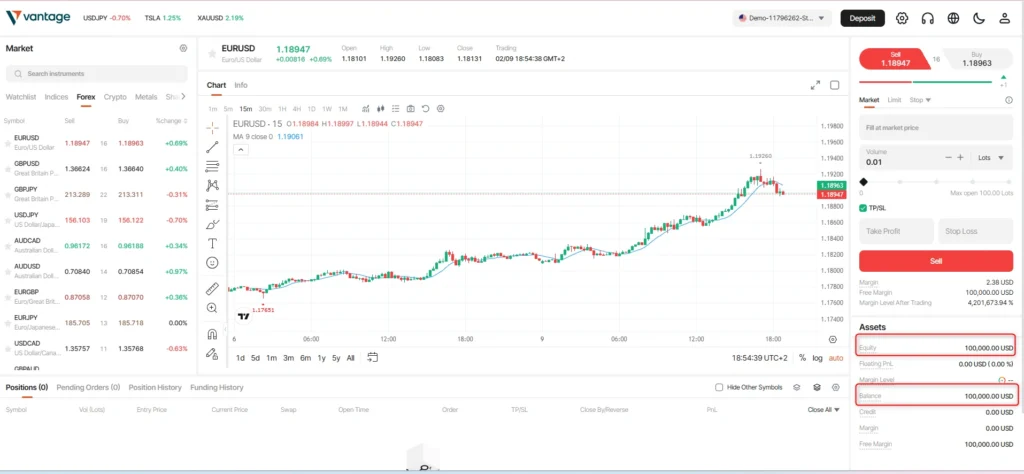Expand the Stop order type dropdown
Viewport: 1024px width, 474px height.
(920, 100)
